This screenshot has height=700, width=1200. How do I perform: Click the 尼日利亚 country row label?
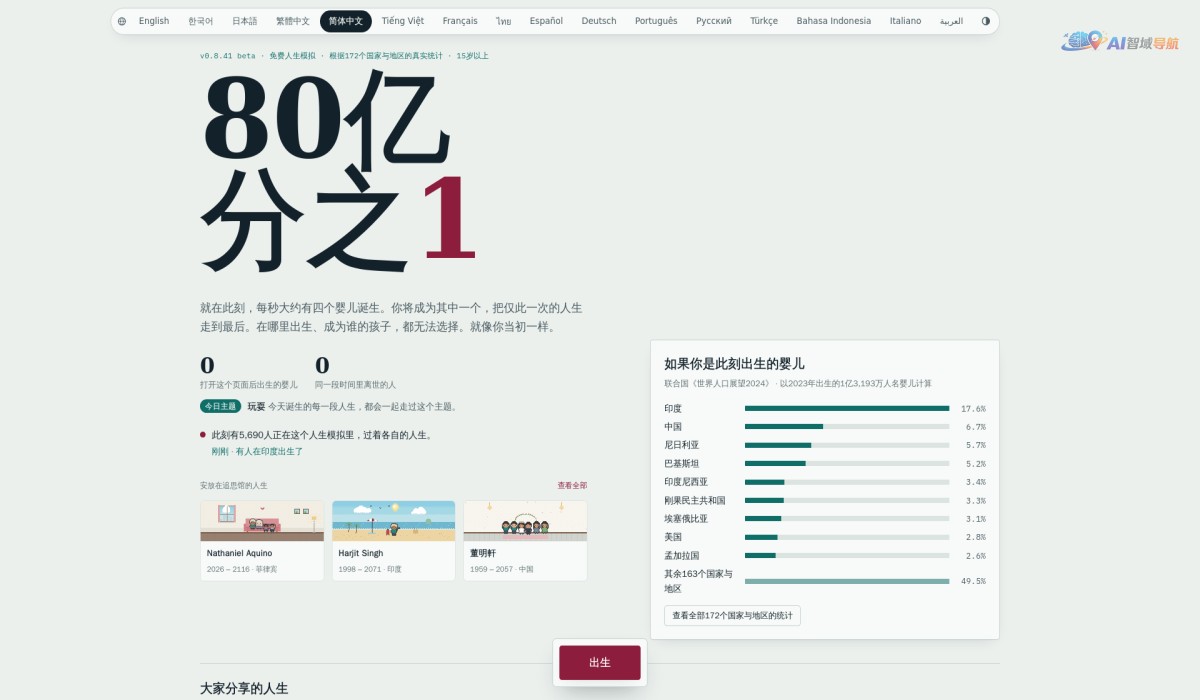click(682, 445)
